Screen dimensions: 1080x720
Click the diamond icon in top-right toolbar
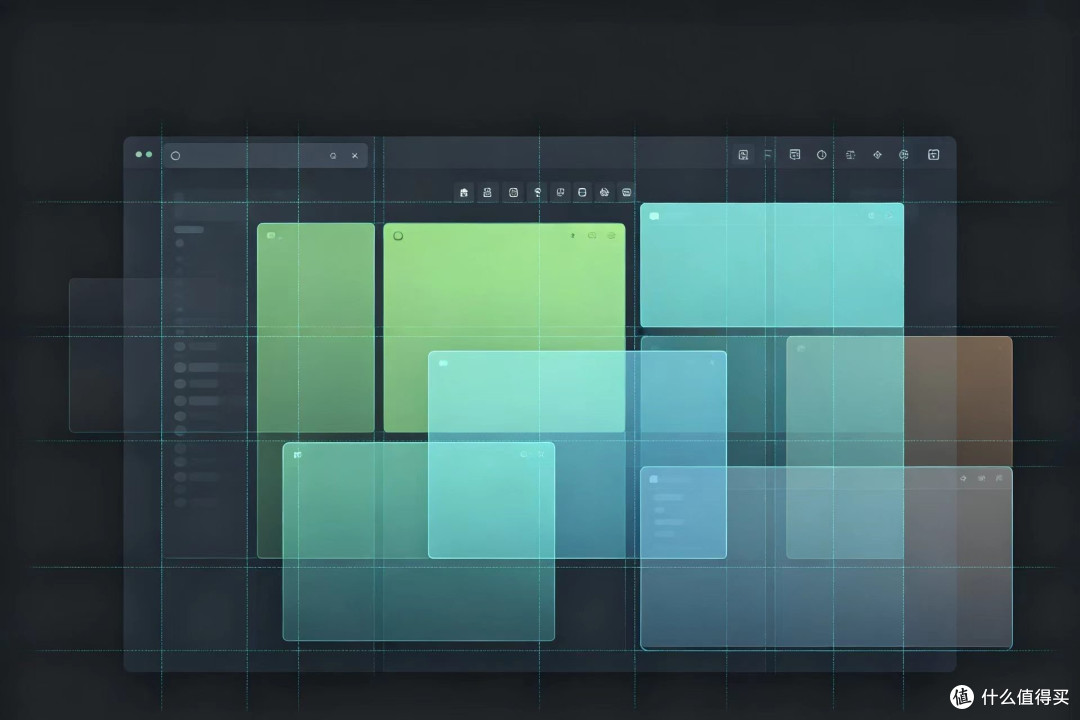[878, 155]
